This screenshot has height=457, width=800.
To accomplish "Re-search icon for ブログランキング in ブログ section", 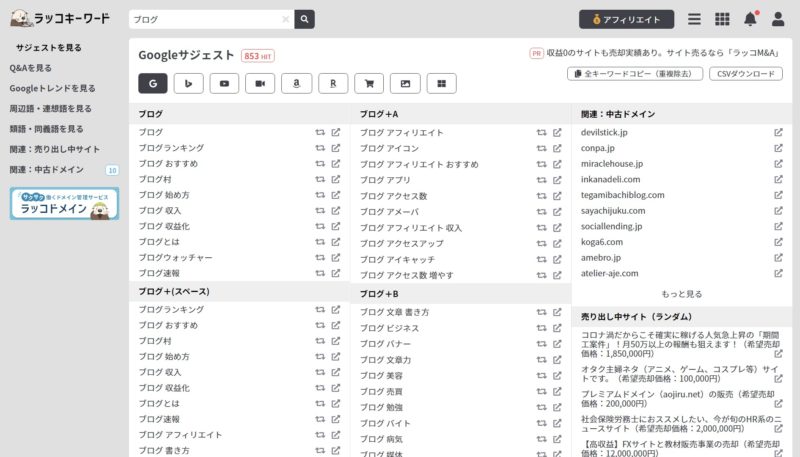I will (x=320, y=148).
